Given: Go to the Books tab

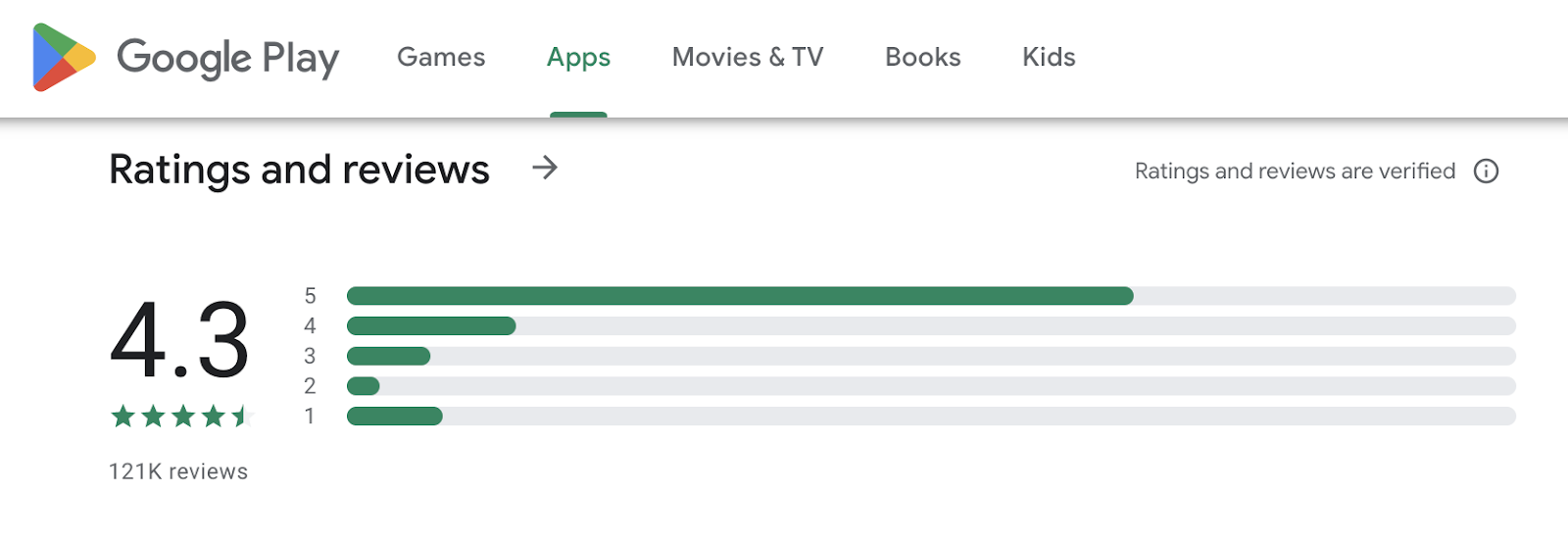Looking at the screenshot, I should click(922, 58).
